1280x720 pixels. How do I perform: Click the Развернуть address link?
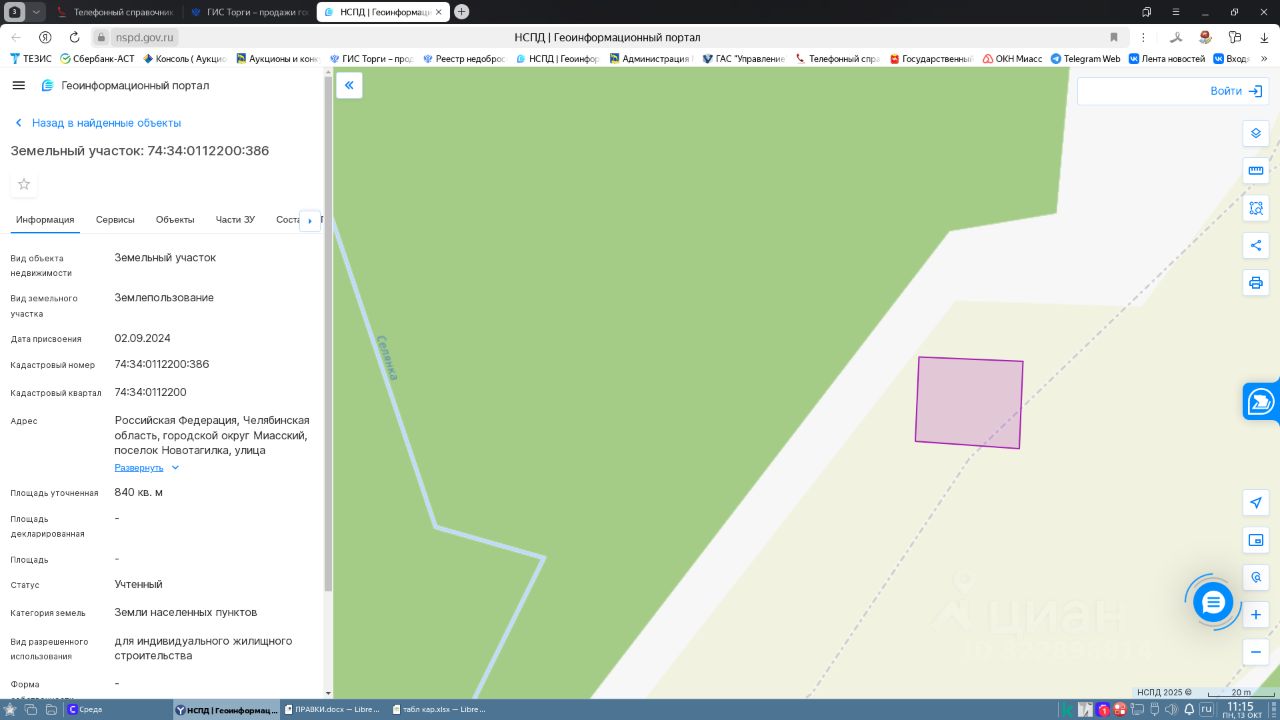coord(139,467)
